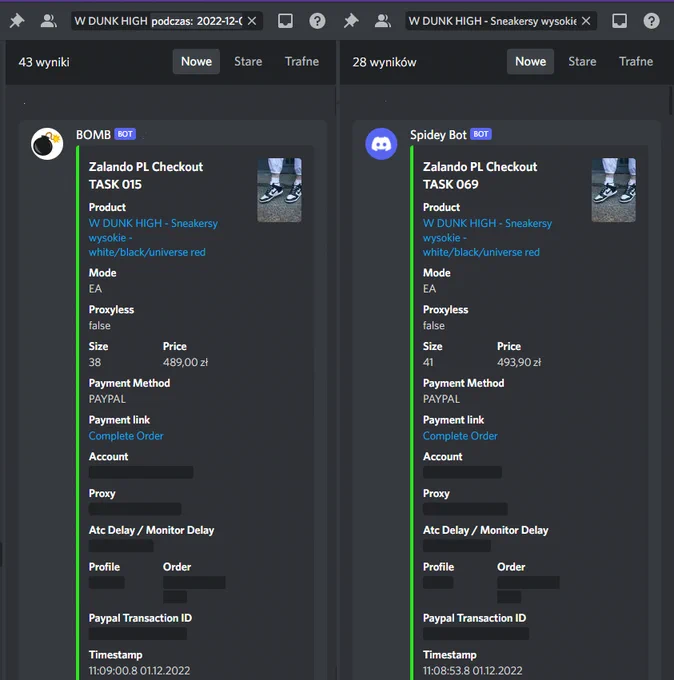674x680 pixels.
Task: Open pinned messages in left Discord panel
Action: pyautogui.click(x=17, y=21)
